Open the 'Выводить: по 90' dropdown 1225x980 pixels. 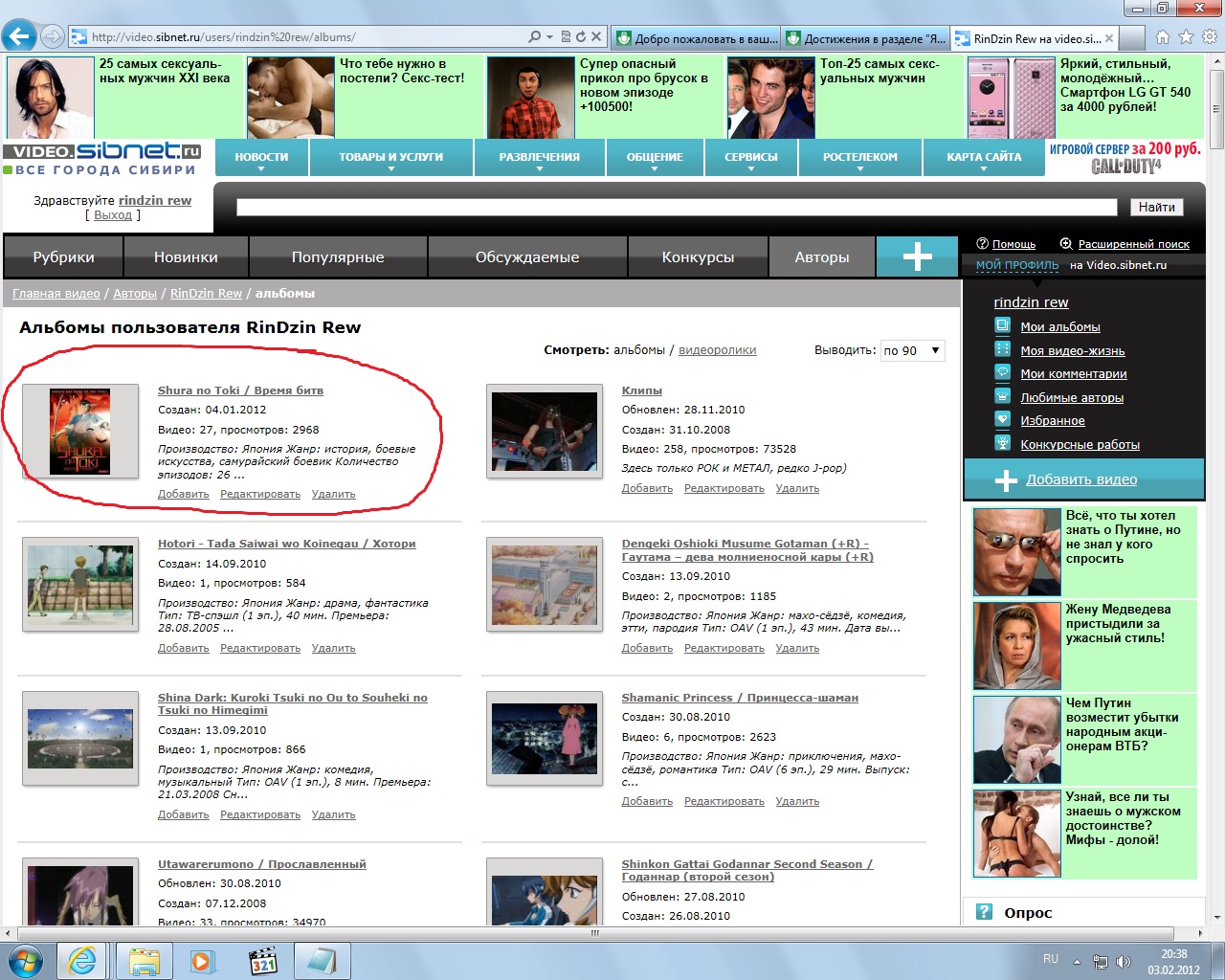coord(912,350)
